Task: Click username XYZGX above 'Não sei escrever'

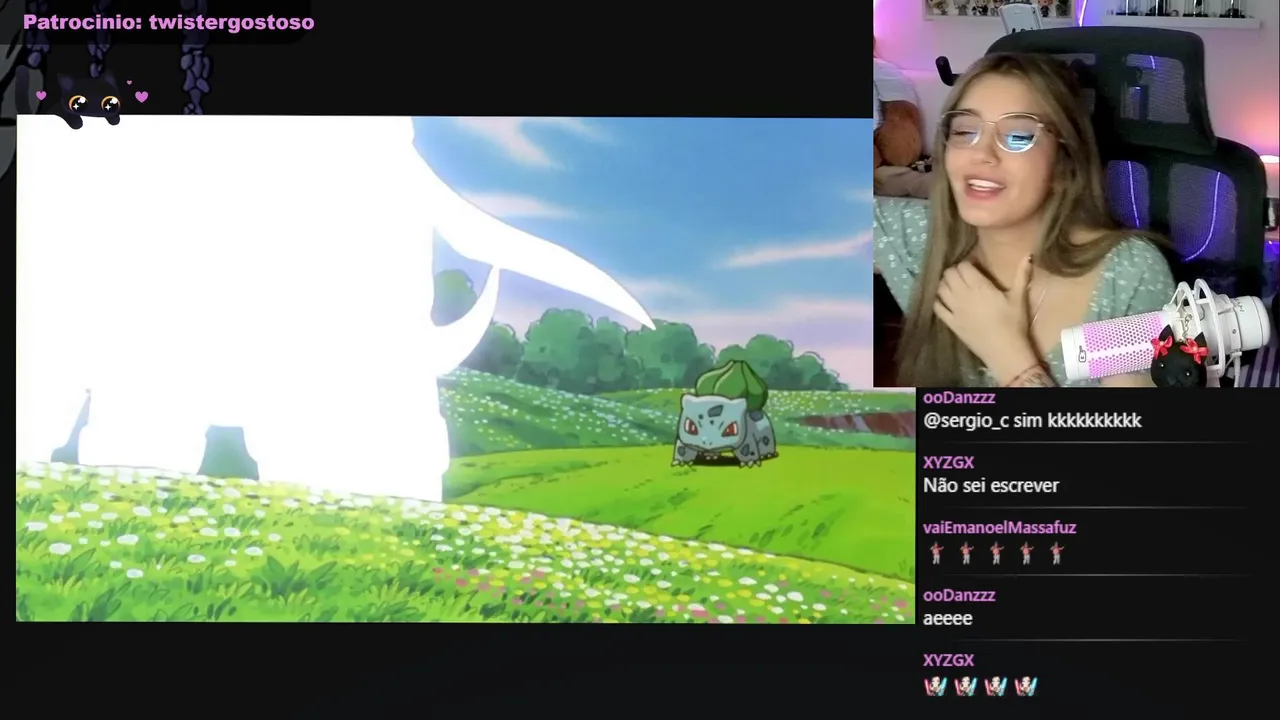Action: click(x=948, y=462)
